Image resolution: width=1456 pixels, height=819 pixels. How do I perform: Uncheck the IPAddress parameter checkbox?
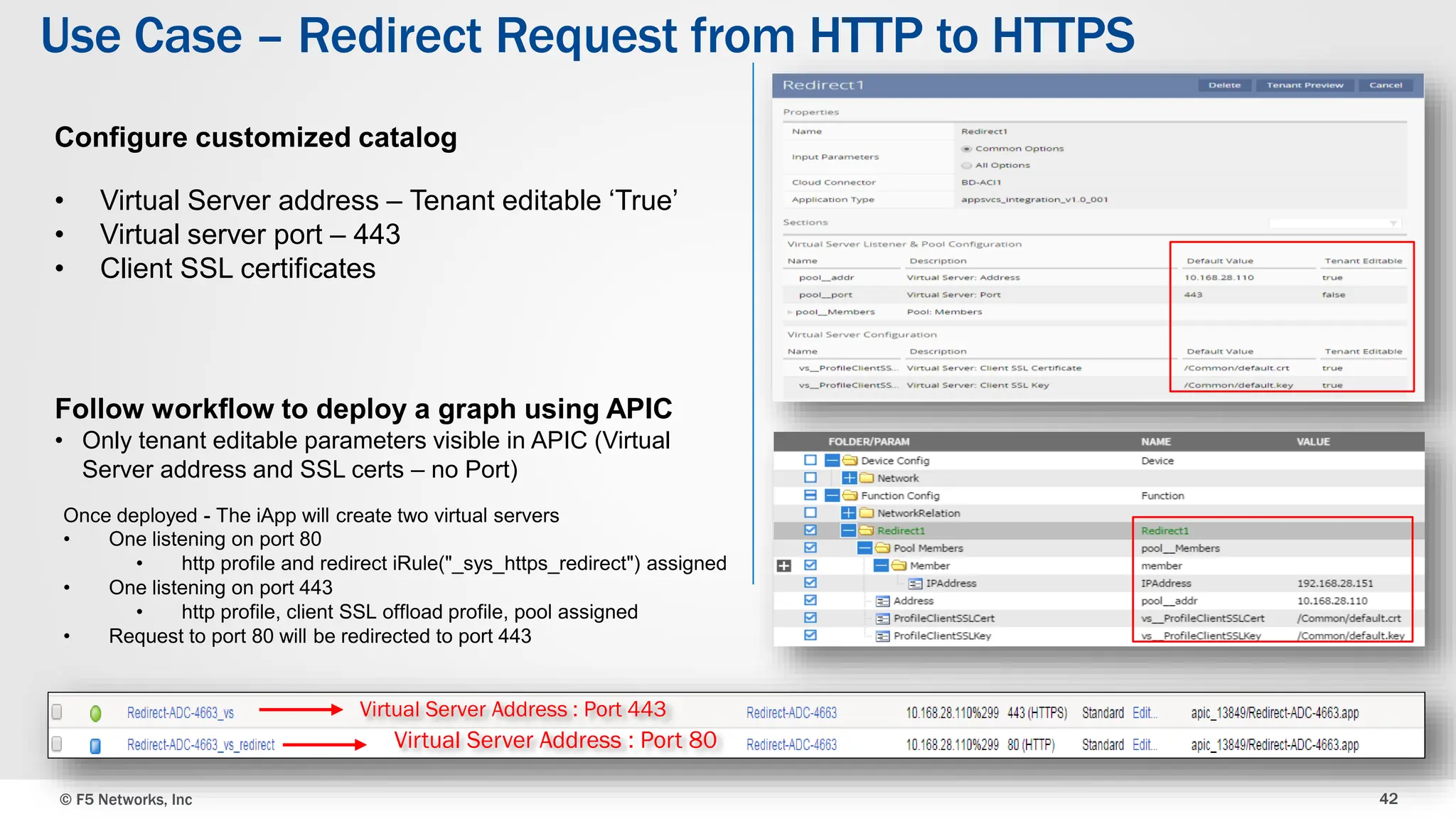pyautogui.click(x=810, y=582)
